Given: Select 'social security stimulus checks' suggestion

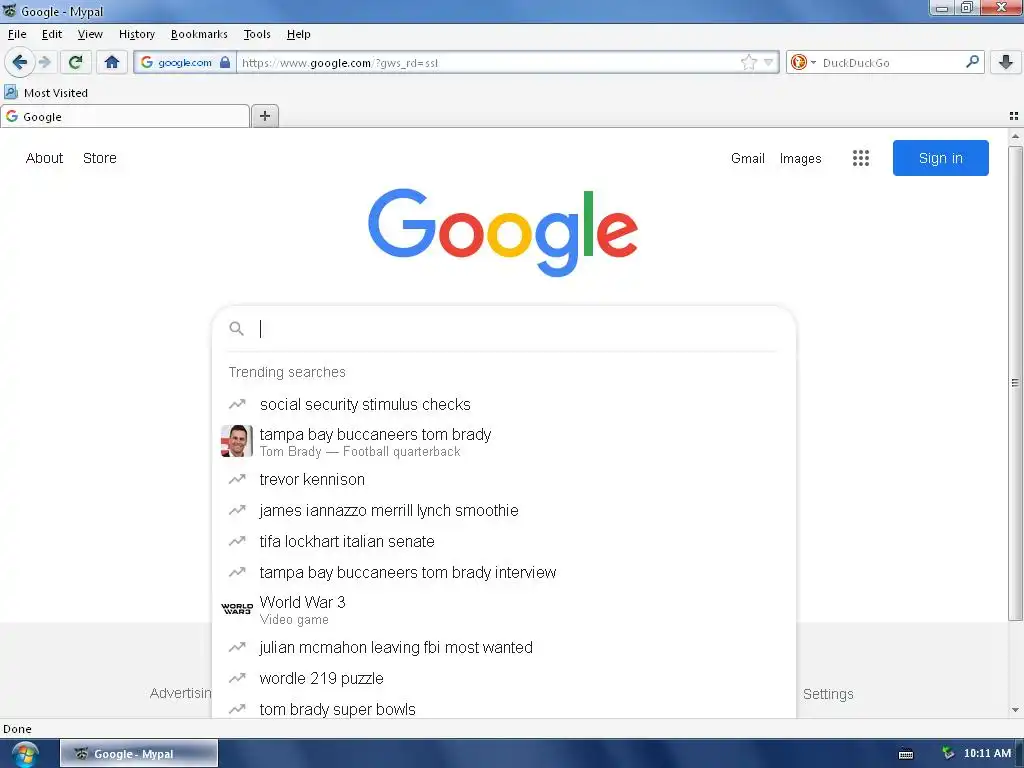Looking at the screenshot, I should [x=504, y=404].
